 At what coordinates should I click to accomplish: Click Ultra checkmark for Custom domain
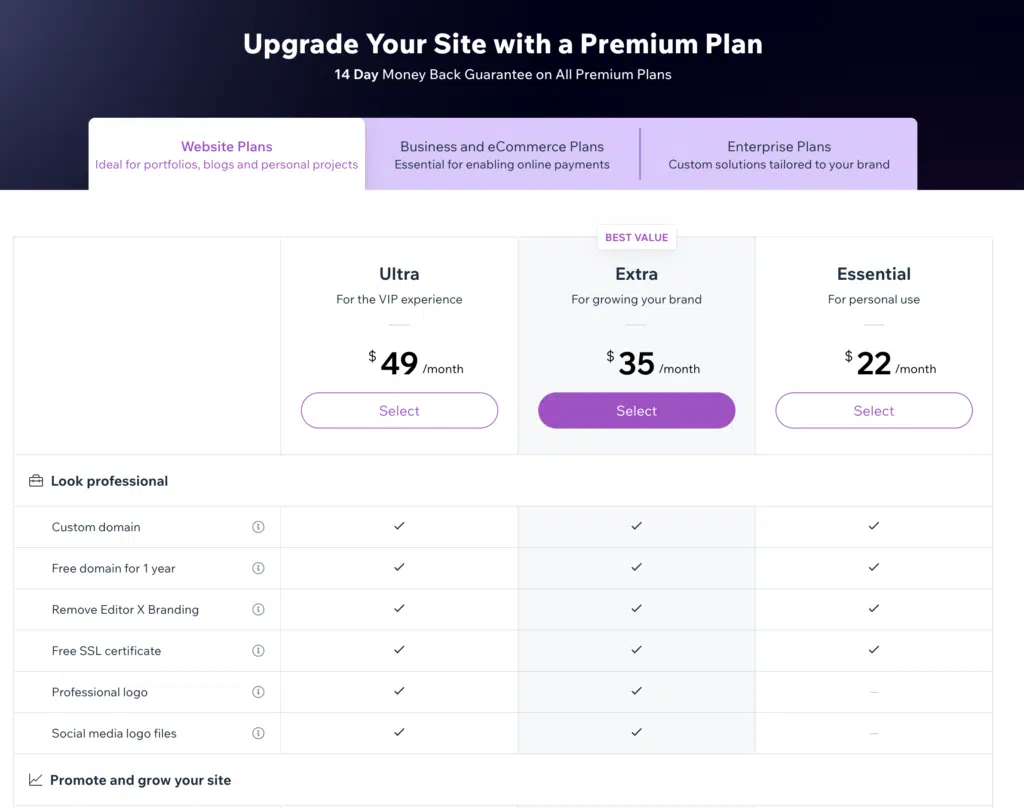coord(399,526)
